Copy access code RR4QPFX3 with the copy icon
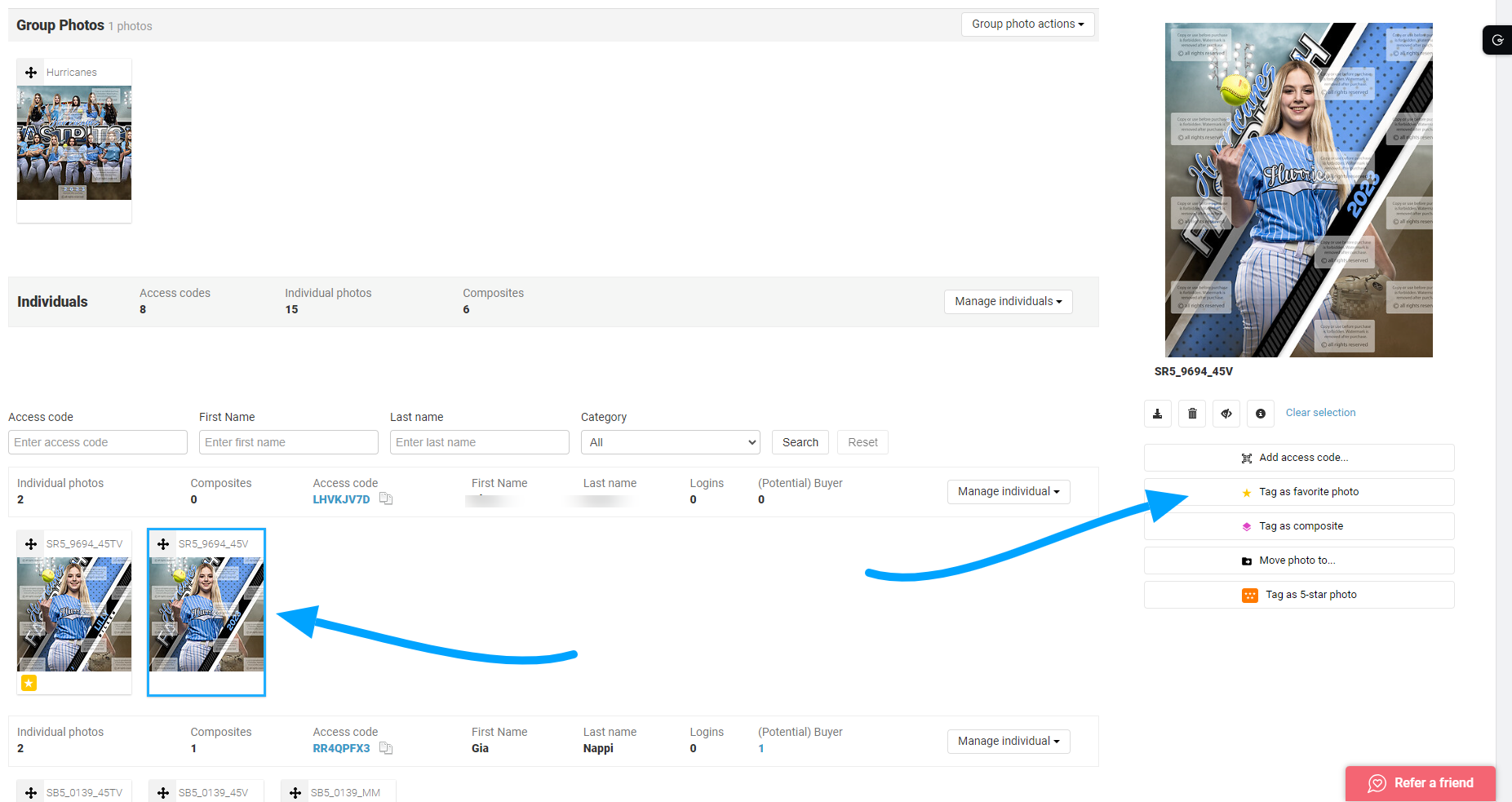 pos(386,748)
